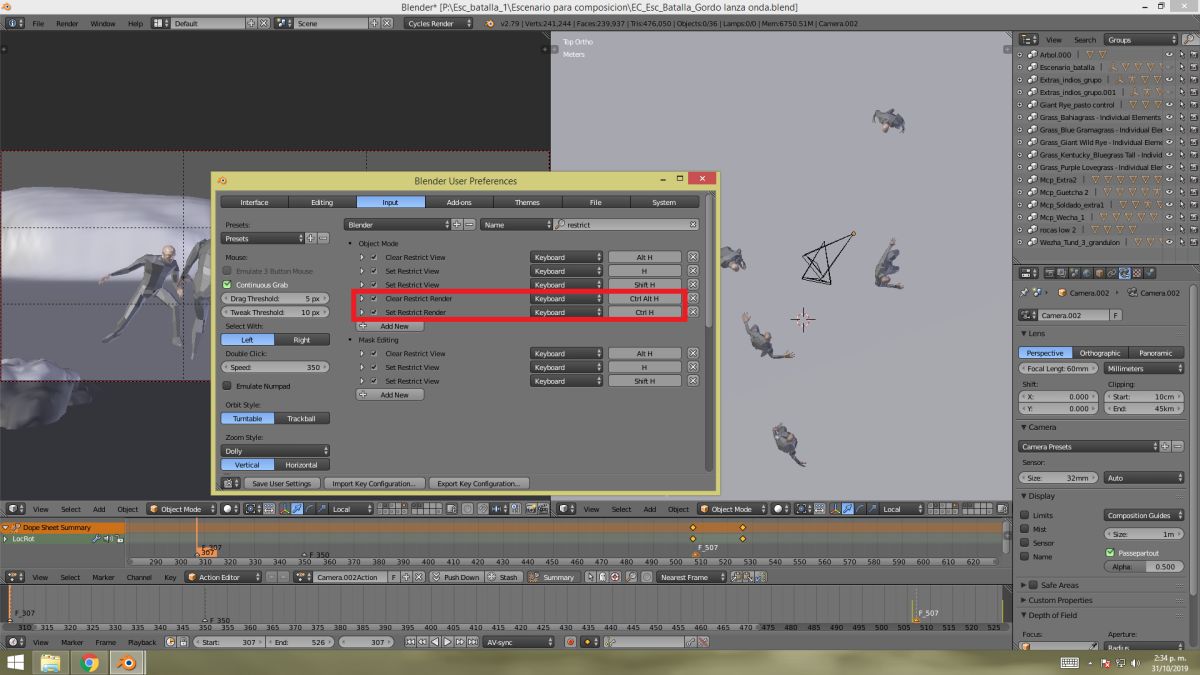
Task: Toggle the Passepartout checkbox
Action: [x=1110, y=552]
